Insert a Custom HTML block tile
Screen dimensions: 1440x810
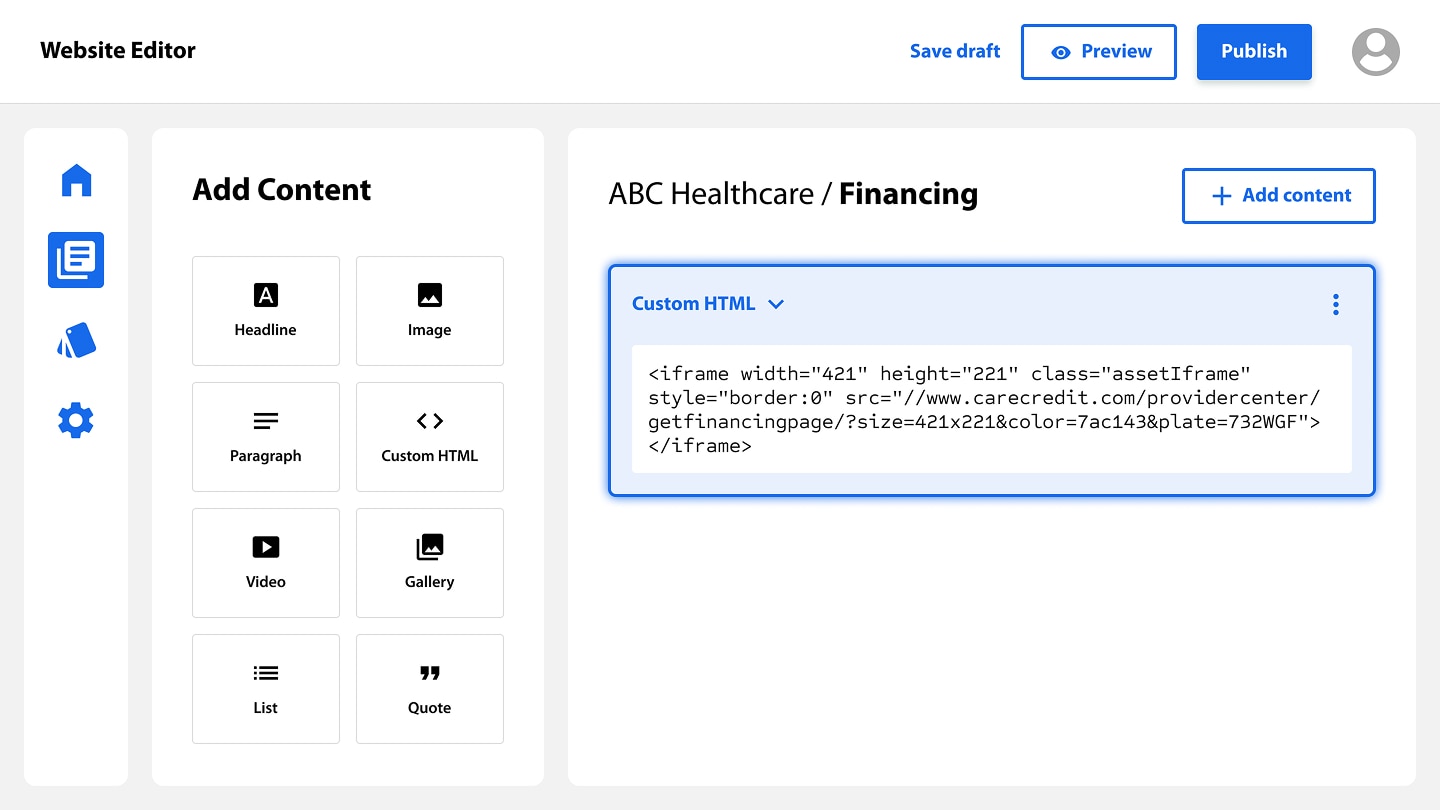point(430,437)
